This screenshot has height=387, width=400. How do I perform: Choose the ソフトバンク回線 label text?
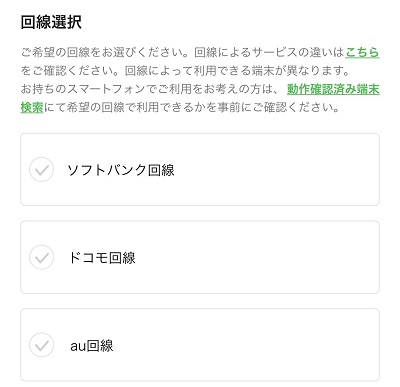coord(121,170)
